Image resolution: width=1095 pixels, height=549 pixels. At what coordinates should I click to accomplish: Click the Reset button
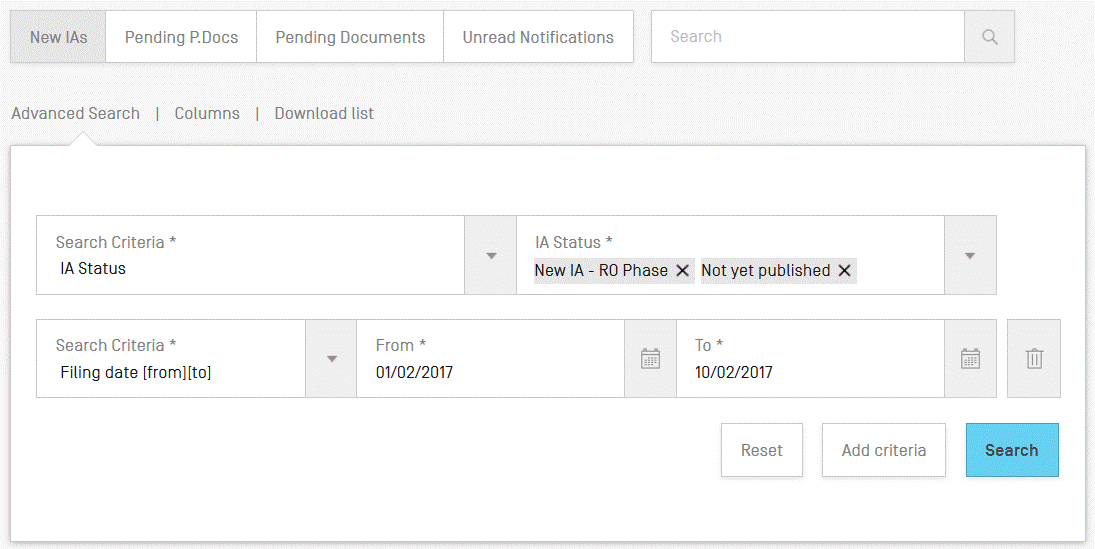[x=761, y=450]
